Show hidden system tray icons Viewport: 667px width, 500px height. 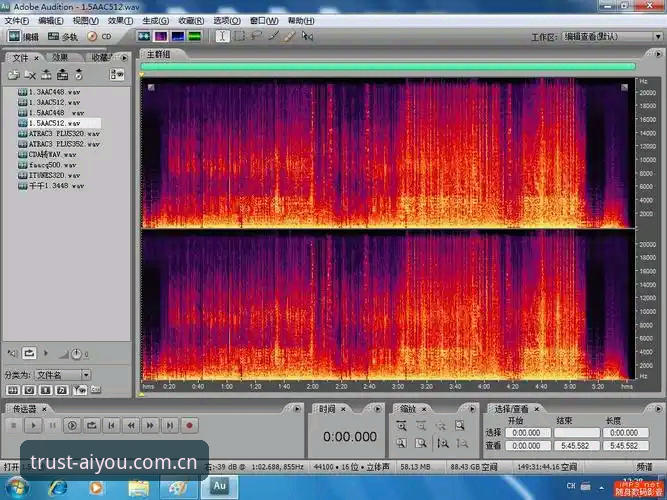click(x=602, y=487)
